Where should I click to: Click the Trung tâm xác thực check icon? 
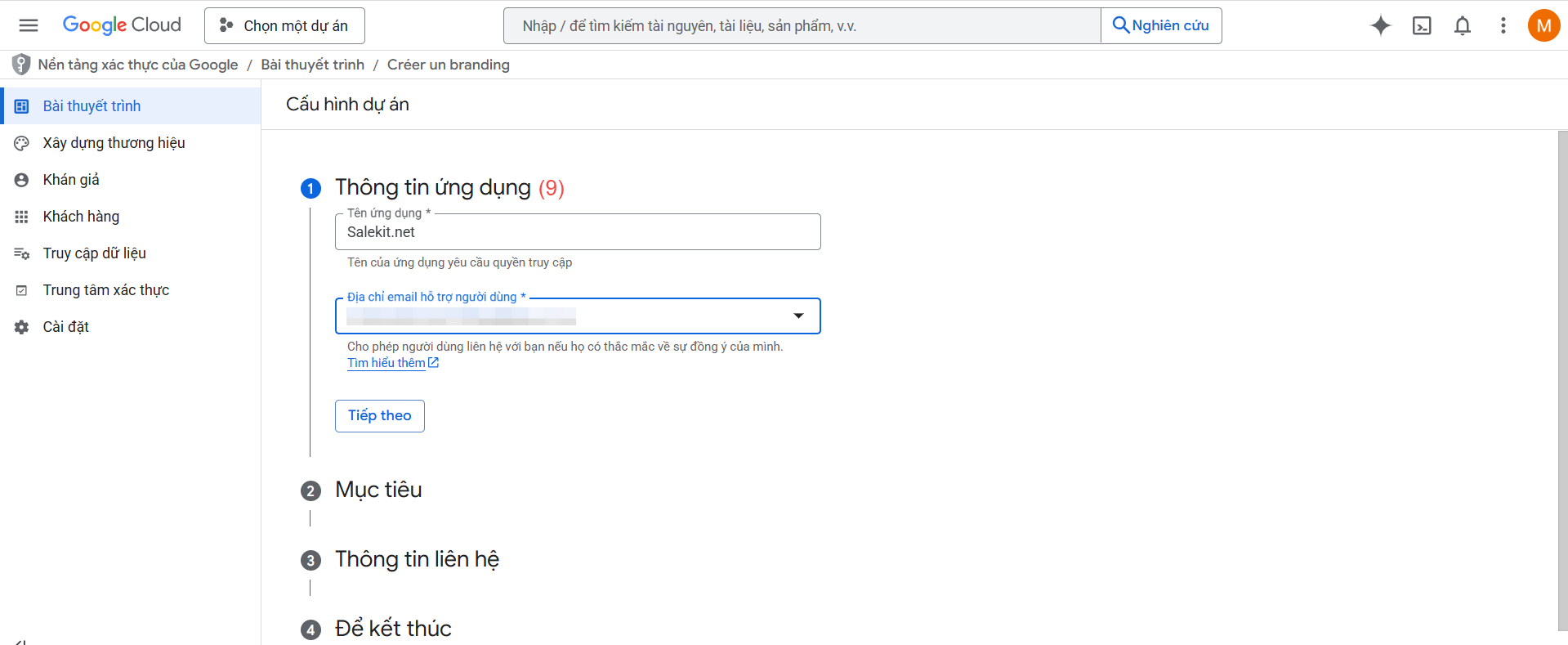(22, 290)
